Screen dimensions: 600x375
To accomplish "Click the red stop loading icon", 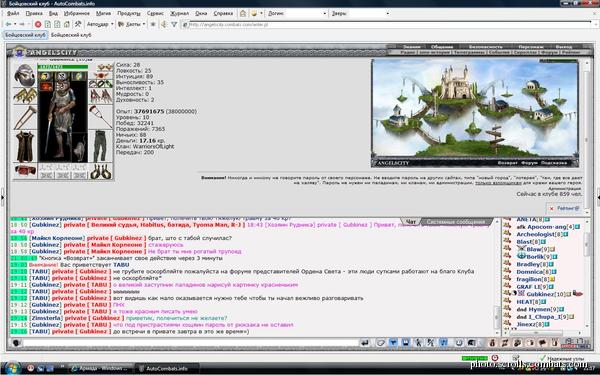I will (38, 24).
